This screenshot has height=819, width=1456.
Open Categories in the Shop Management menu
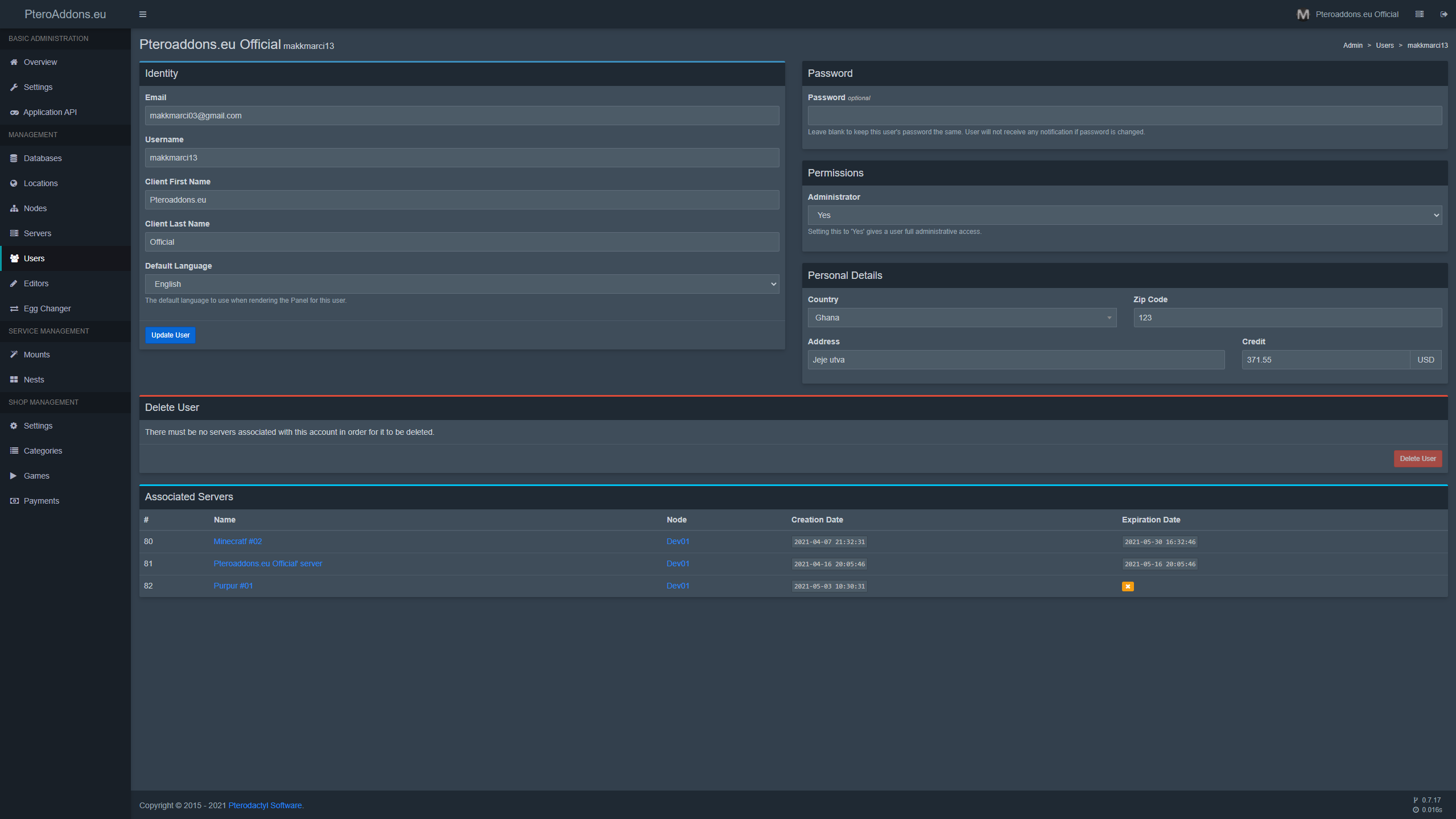43,451
